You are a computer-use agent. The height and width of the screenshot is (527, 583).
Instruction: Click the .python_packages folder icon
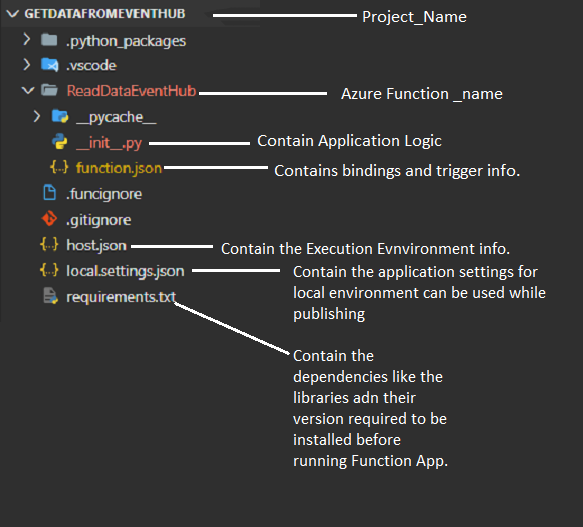click(49, 39)
